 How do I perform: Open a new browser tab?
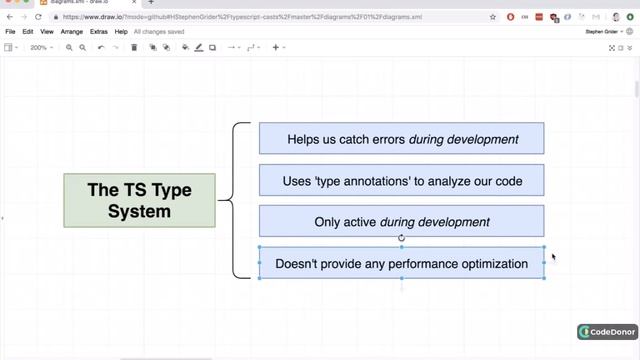click(151, 2)
